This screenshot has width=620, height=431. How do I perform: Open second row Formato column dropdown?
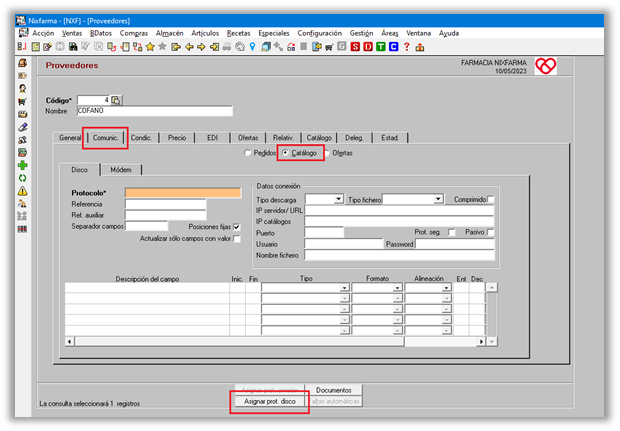[397, 299]
